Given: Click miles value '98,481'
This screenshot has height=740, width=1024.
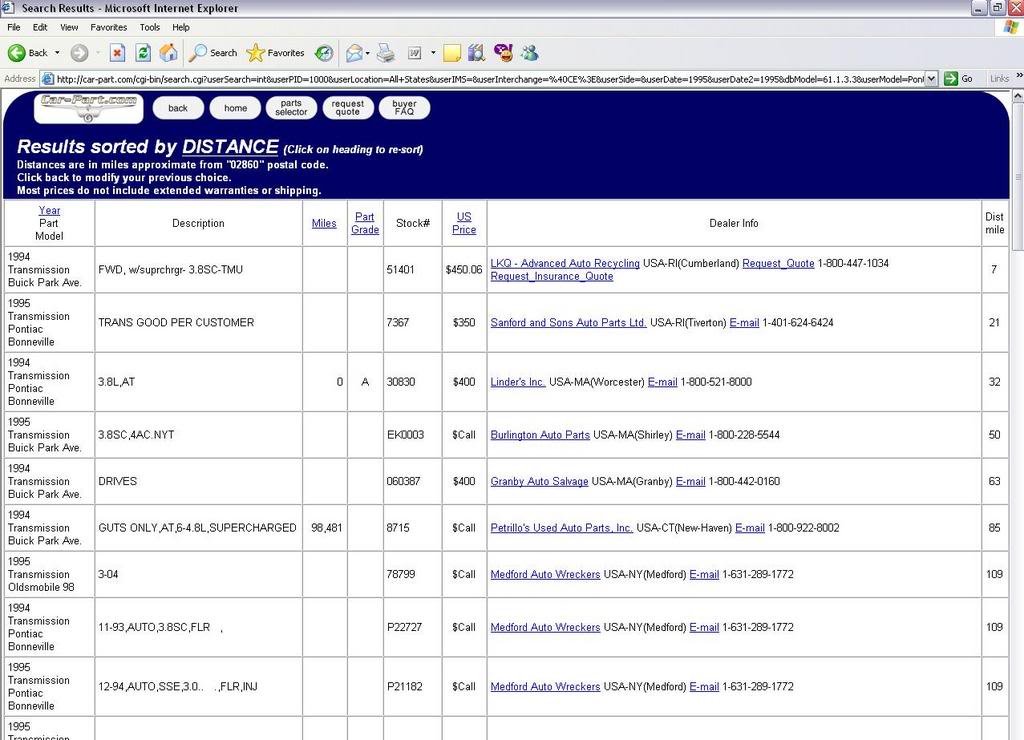Looking at the screenshot, I should pyautogui.click(x=327, y=528).
